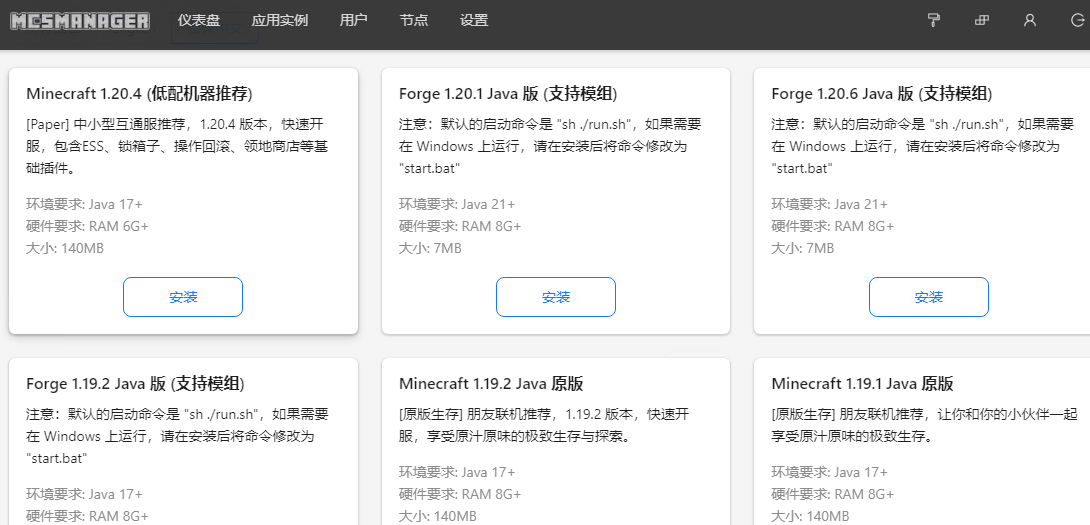Click 环境要求: Java 17+ in Minecraft 1.20.4 card

(x=84, y=204)
